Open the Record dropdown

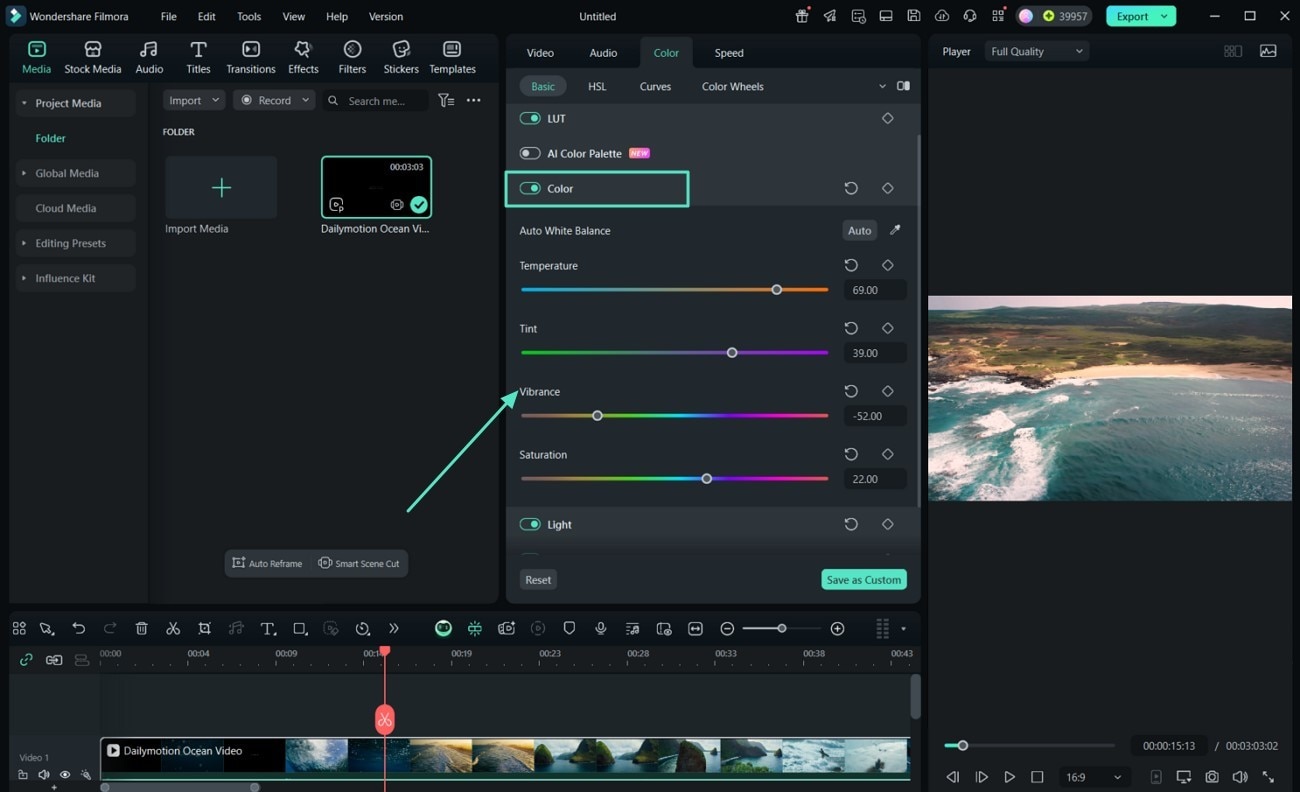click(274, 101)
